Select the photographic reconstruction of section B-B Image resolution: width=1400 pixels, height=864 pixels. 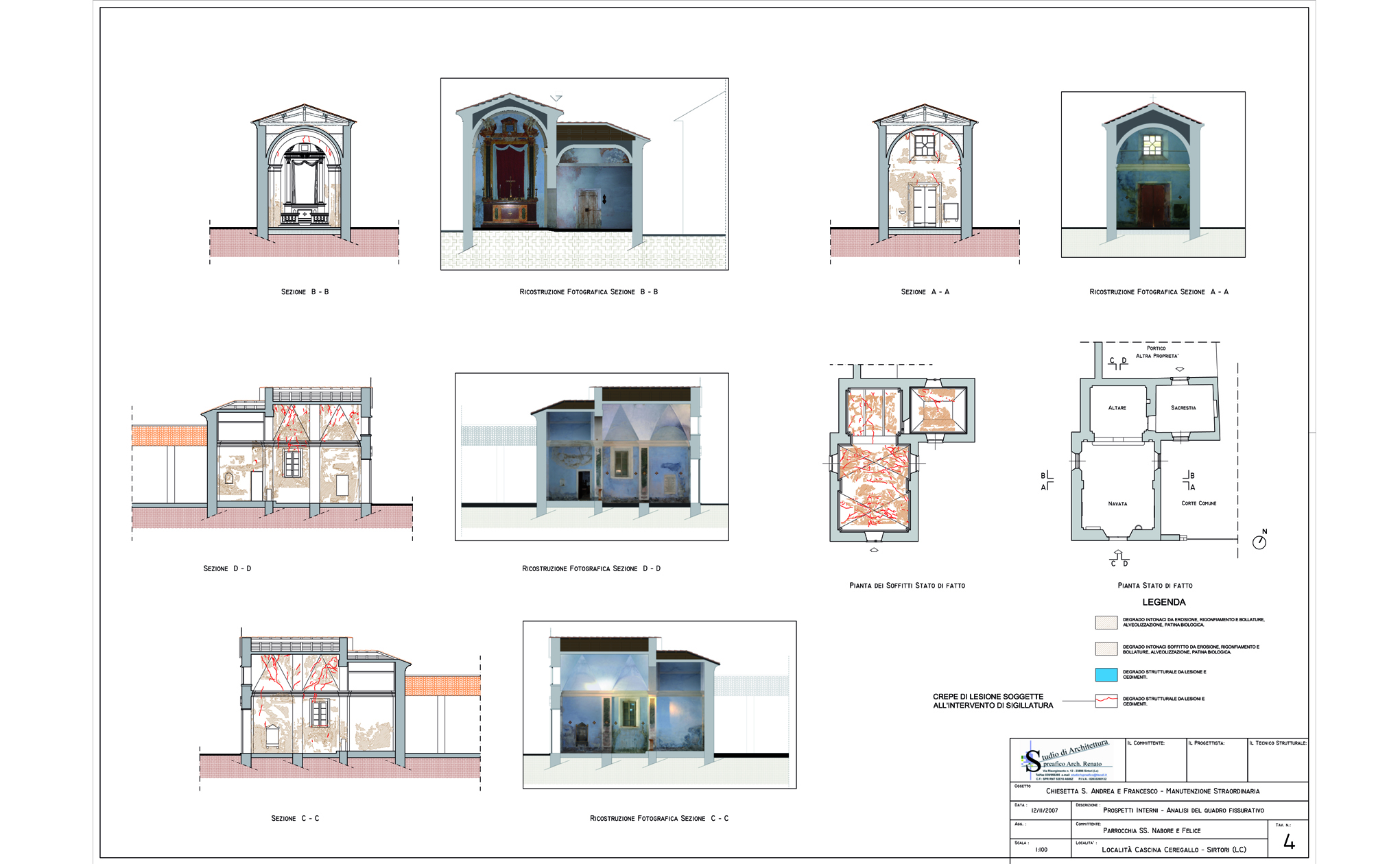tap(584, 174)
